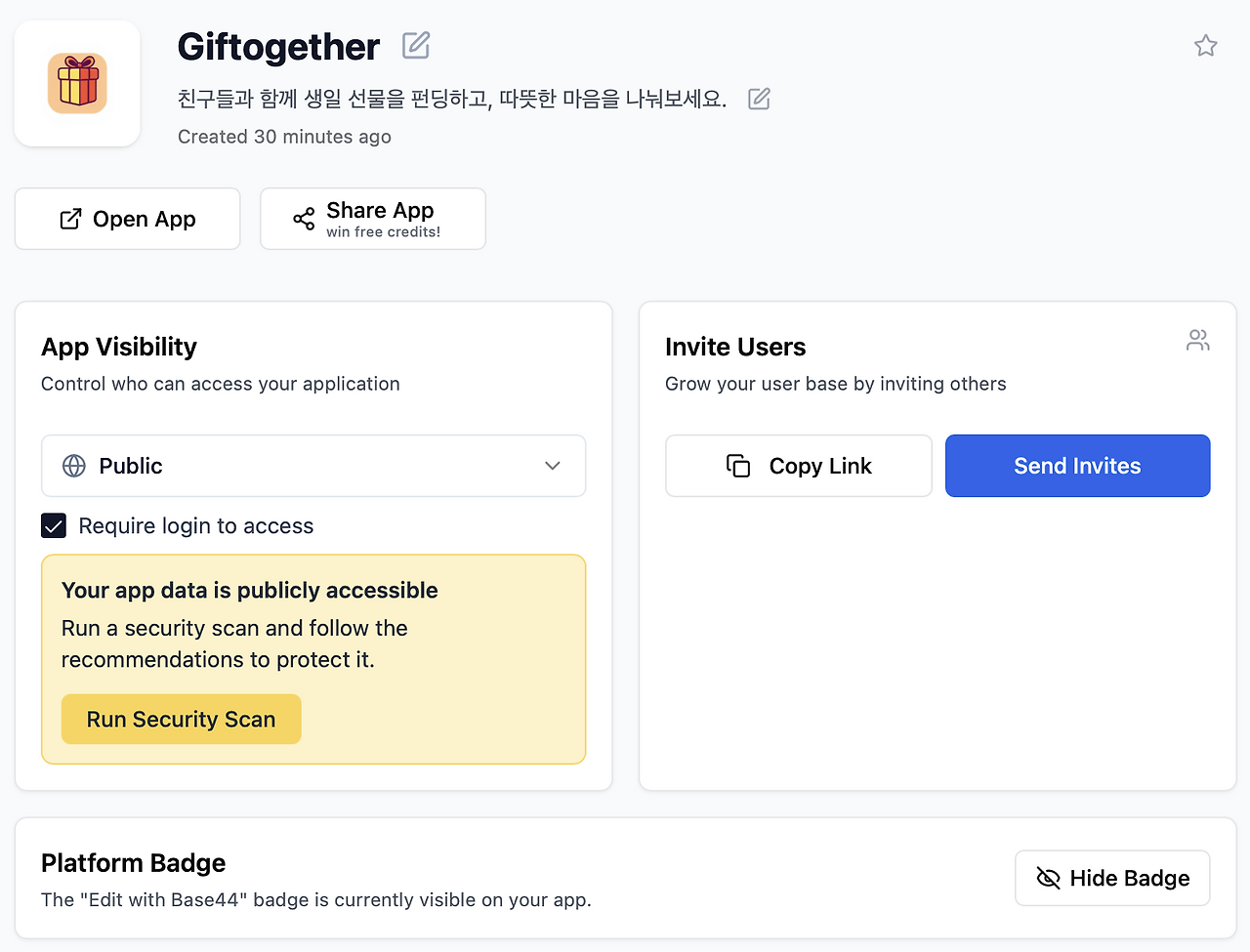The height and width of the screenshot is (952, 1250).
Task: Click the copy icon beside Copy Link
Action: [738, 466]
